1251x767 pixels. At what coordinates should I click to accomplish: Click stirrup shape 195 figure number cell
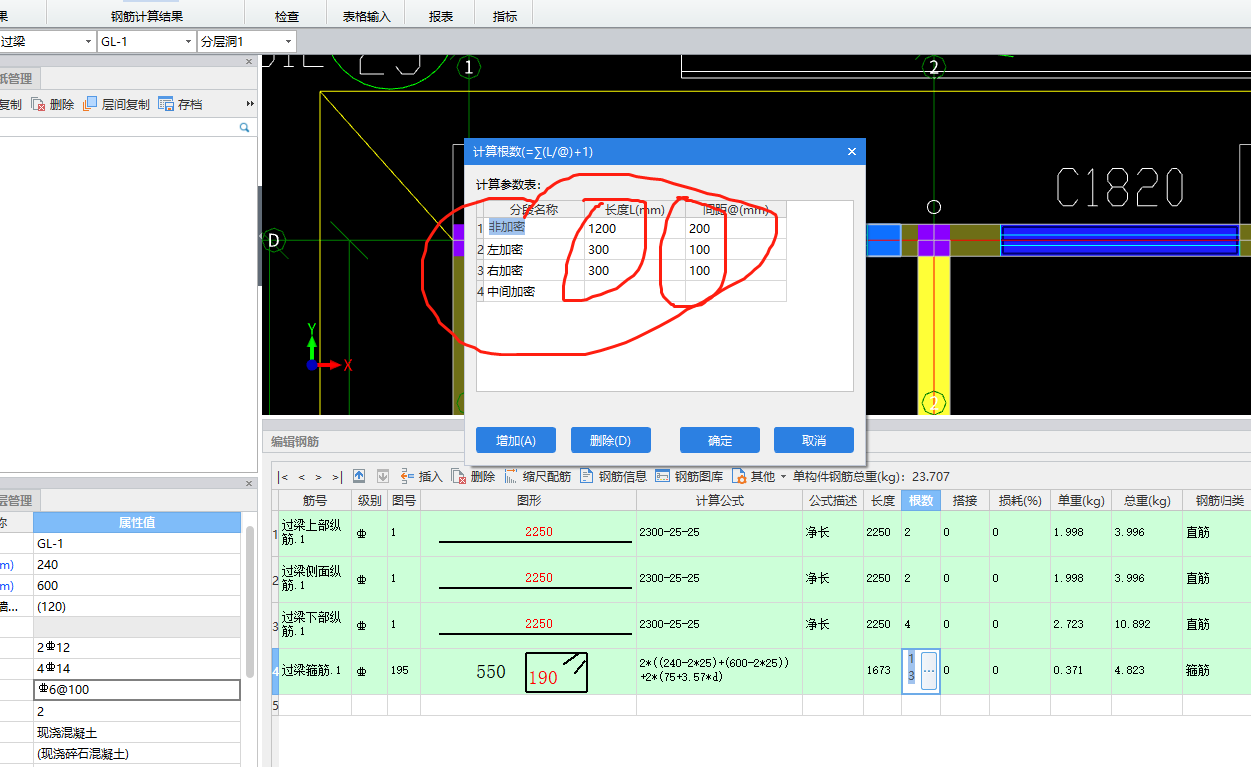(x=404, y=671)
